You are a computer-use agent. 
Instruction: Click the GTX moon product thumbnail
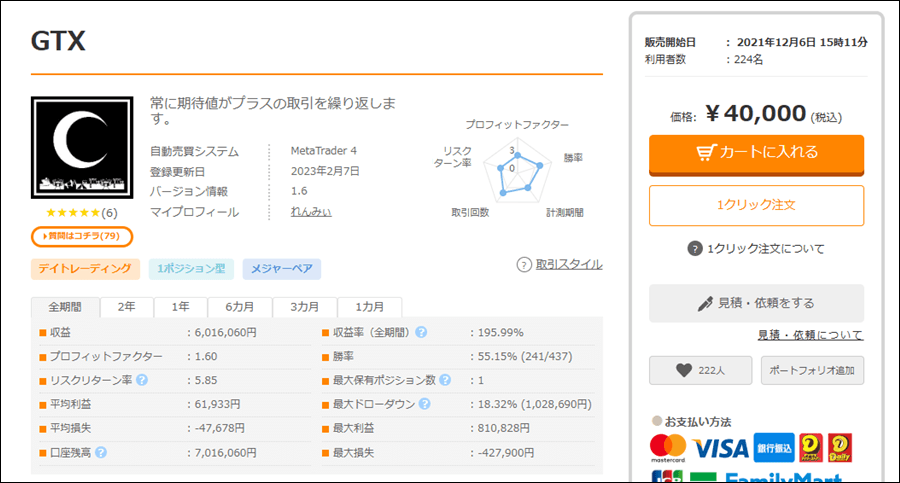point(82,148)
